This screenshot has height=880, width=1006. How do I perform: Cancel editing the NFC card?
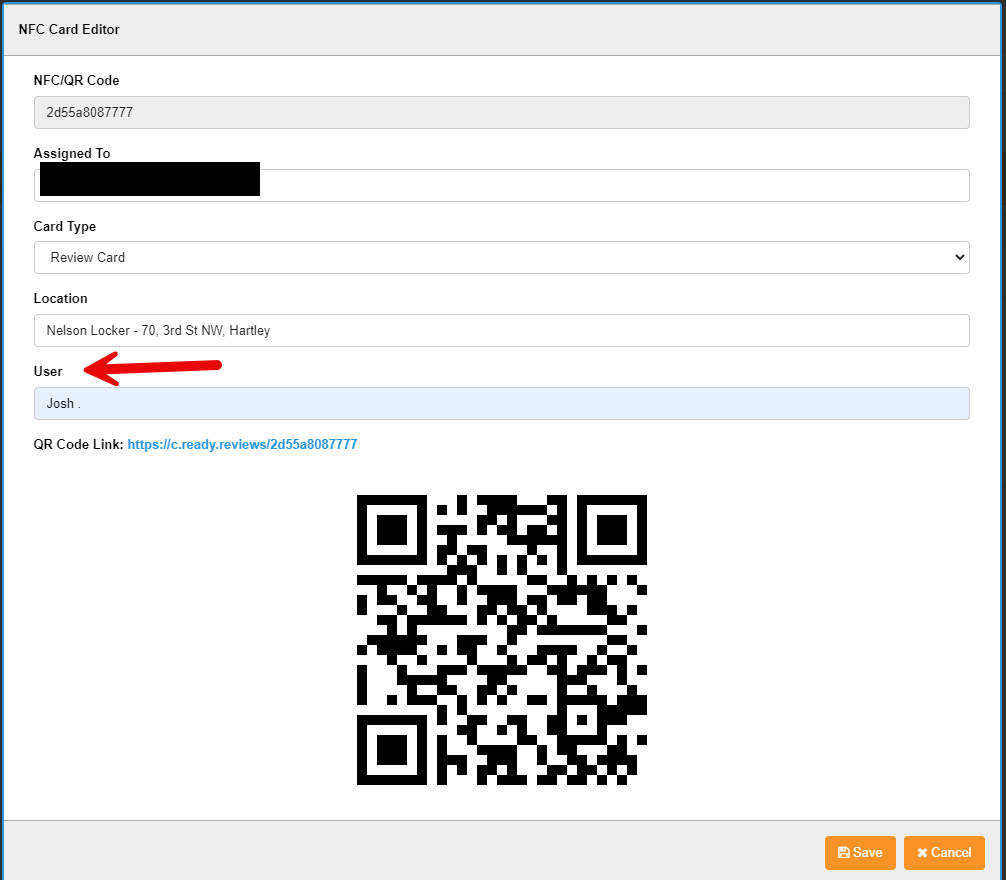pos(944,853)
